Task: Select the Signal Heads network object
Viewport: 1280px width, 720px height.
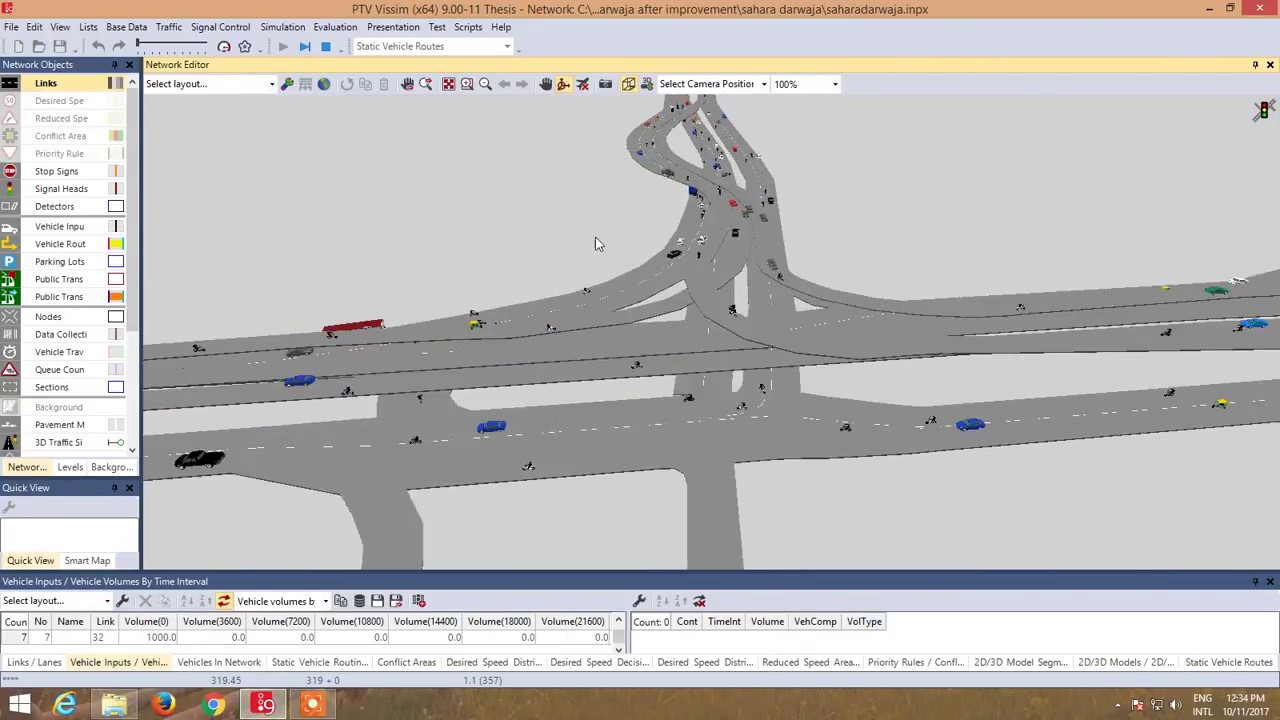Action: click(x=61, y=189)
